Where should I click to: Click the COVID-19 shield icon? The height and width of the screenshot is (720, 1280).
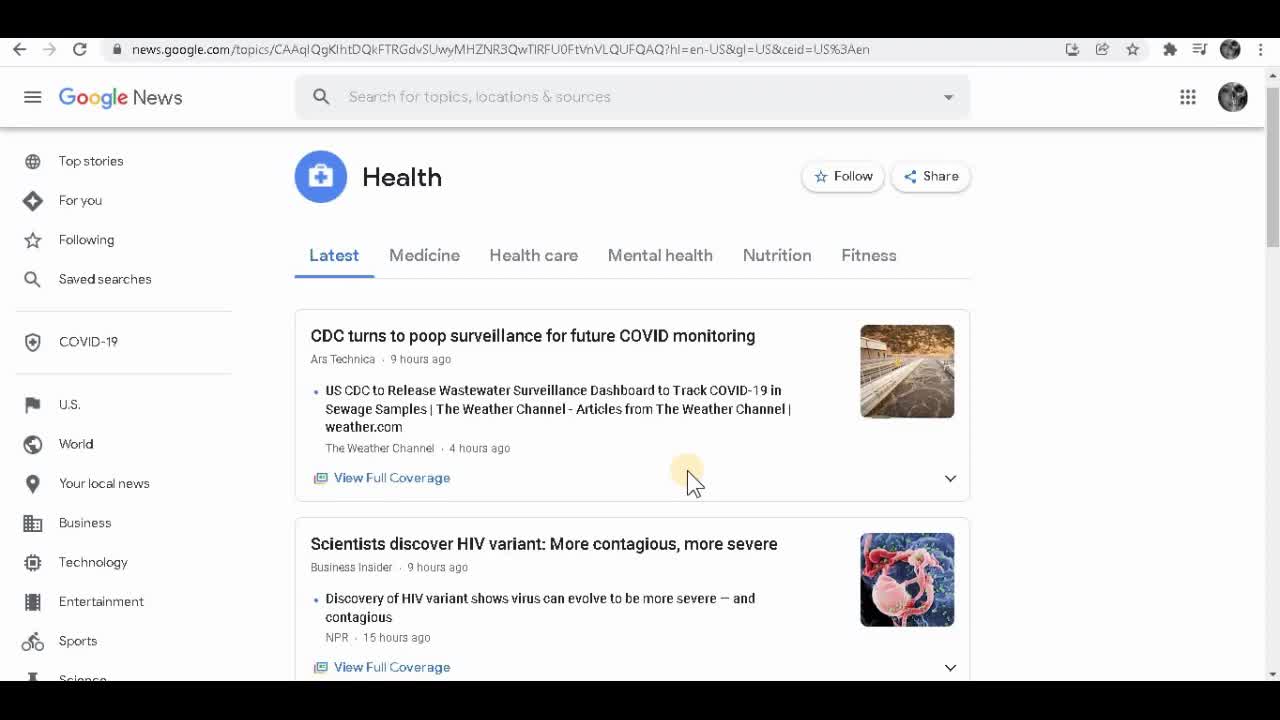point(33,342)
